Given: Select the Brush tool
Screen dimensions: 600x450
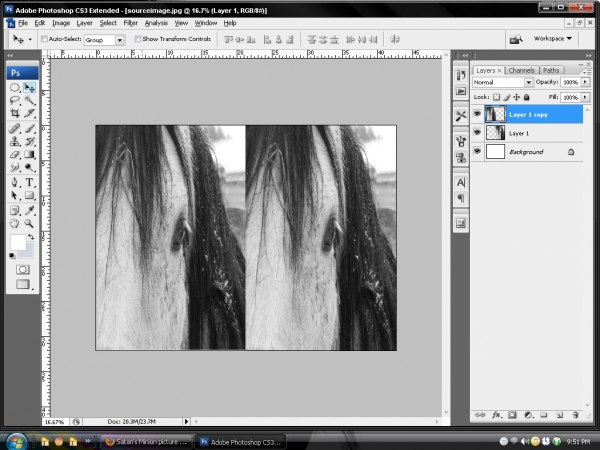Looking at the screenshot, I should point(29,129).
